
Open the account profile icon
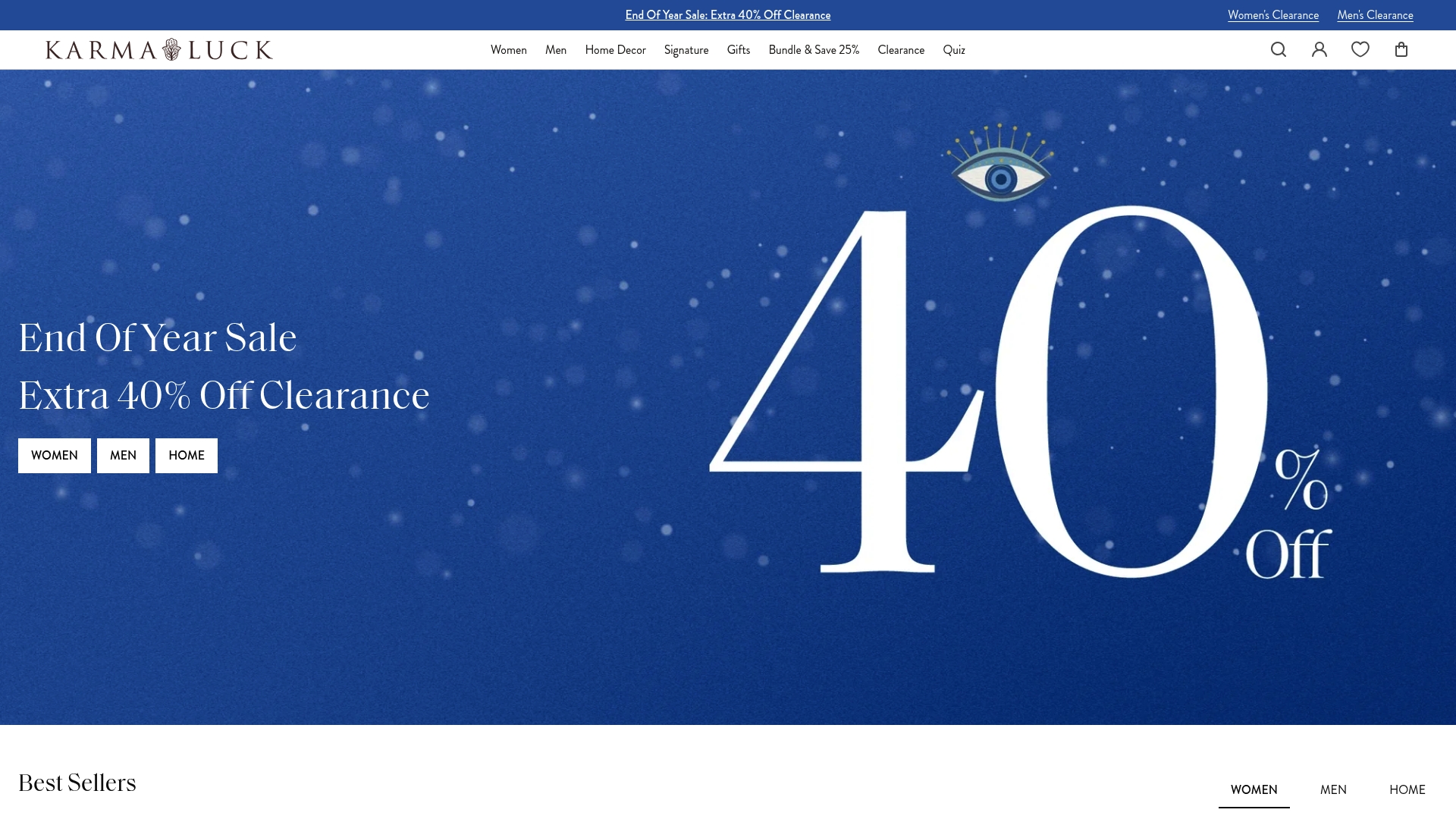pyautogui.click(x=1319, y=49)
